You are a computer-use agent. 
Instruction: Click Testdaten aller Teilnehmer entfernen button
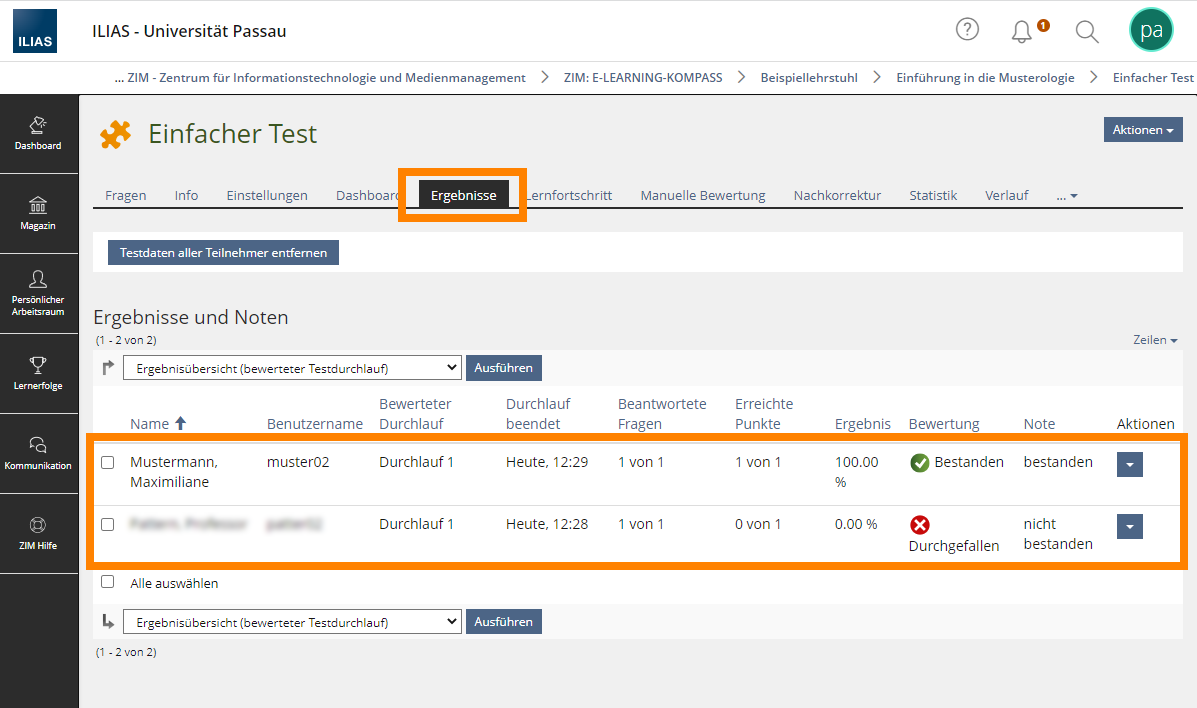pos(223,253)
